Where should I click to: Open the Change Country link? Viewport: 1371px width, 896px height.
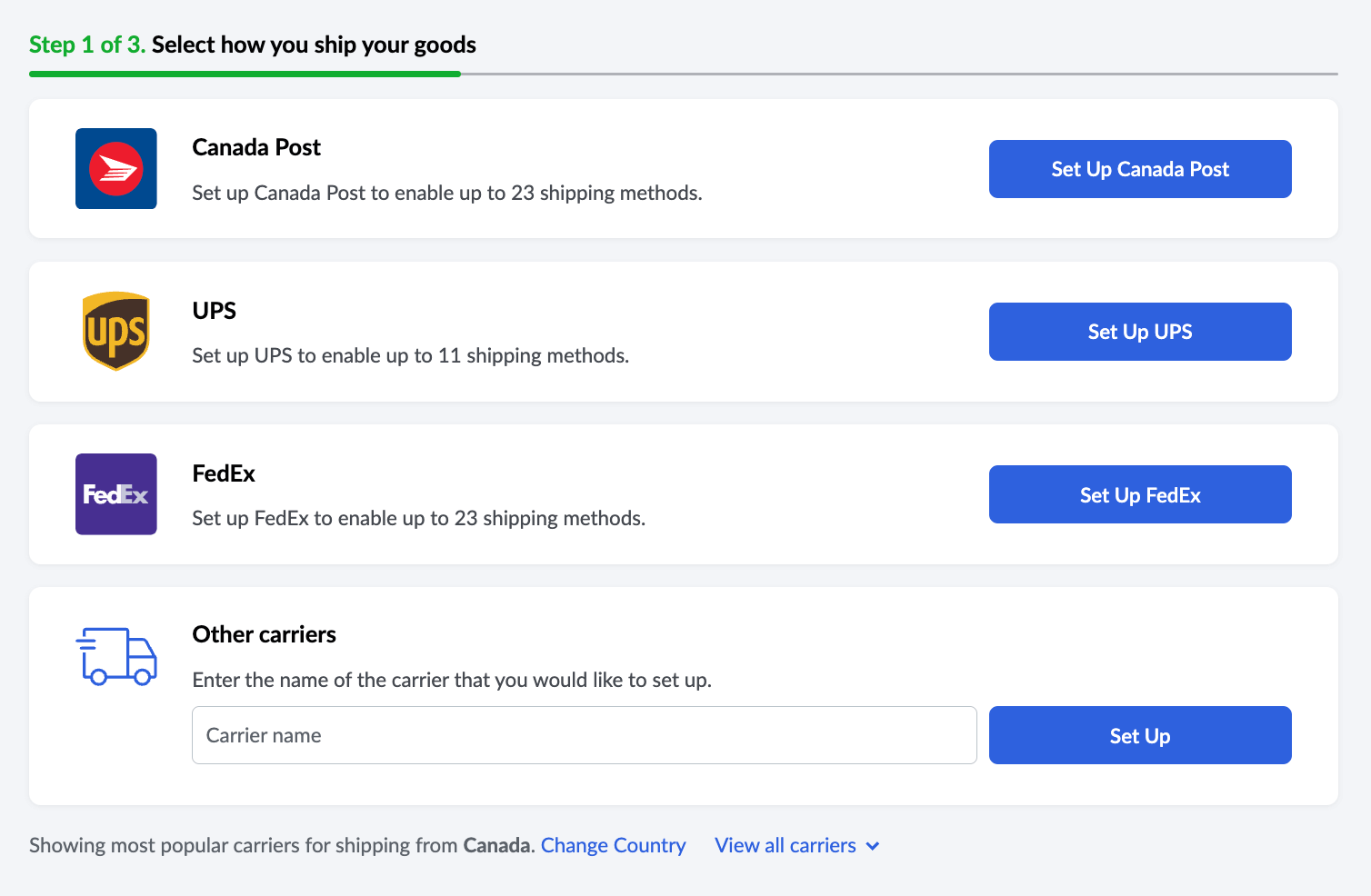614,845
